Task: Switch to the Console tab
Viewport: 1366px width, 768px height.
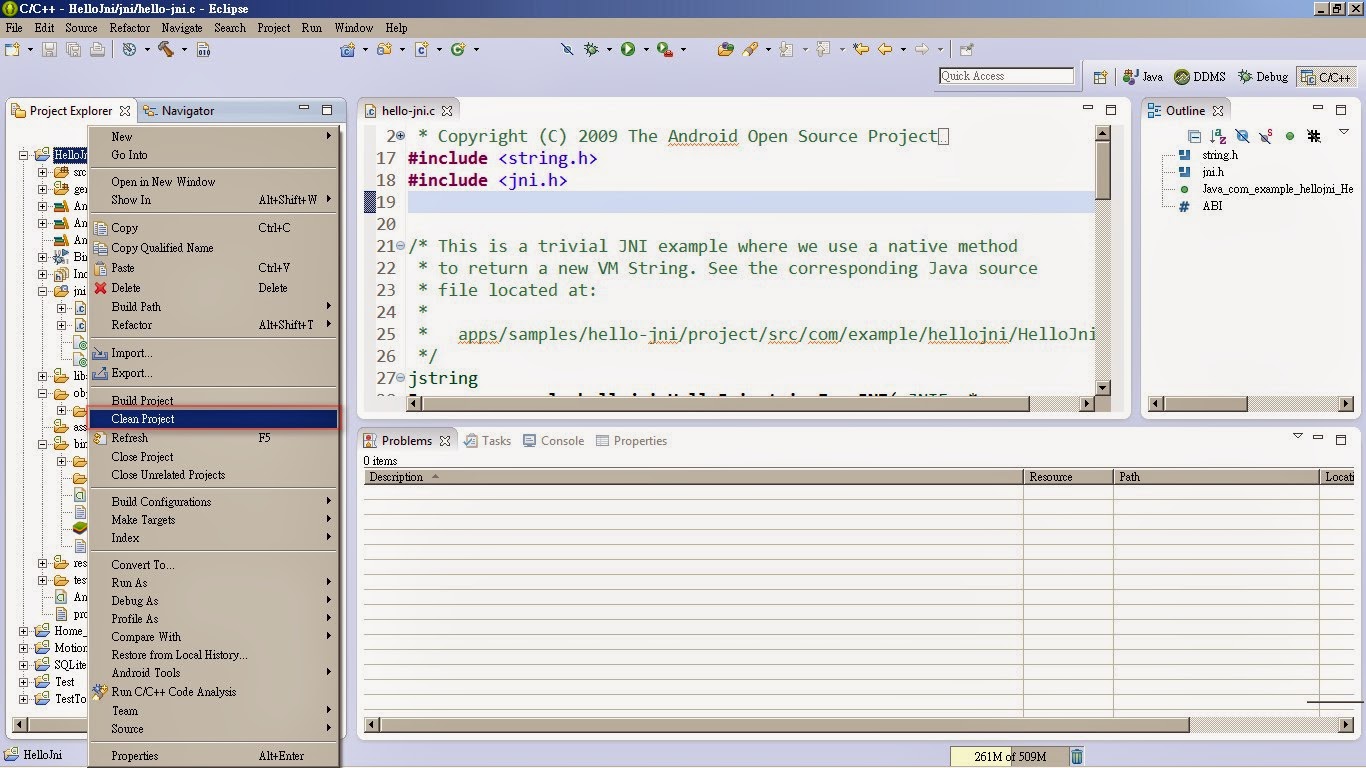Action: point(553,441)
